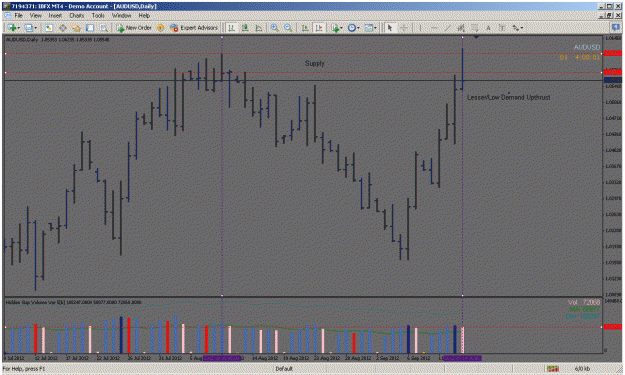Expand the Indicators dropdown arrow
The height and width of the screenshot is (375, 625).
coord(342,28)
